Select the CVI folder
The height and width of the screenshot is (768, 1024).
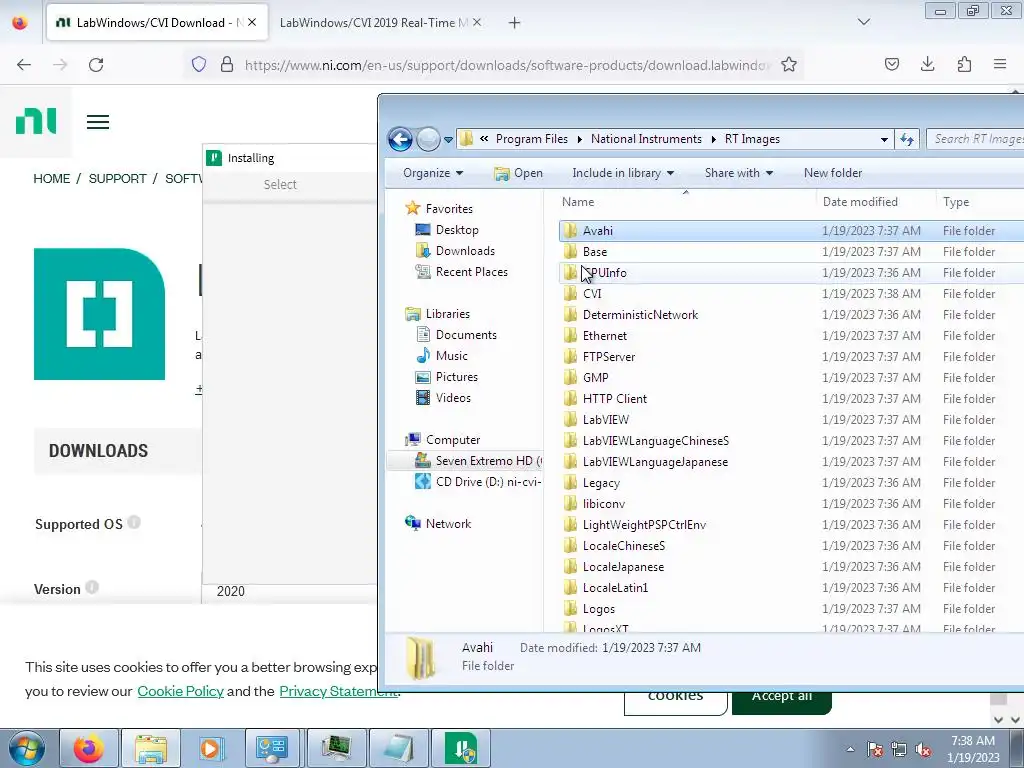(x=592, y=294)
